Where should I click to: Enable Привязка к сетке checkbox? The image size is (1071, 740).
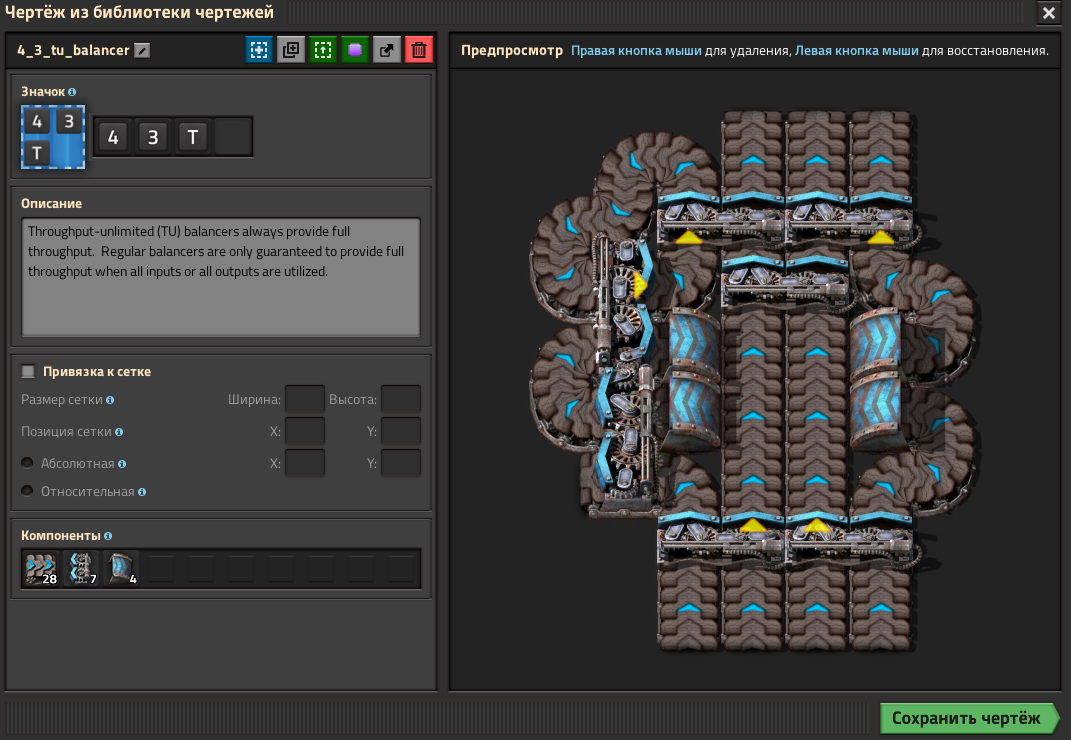point(28,371)
